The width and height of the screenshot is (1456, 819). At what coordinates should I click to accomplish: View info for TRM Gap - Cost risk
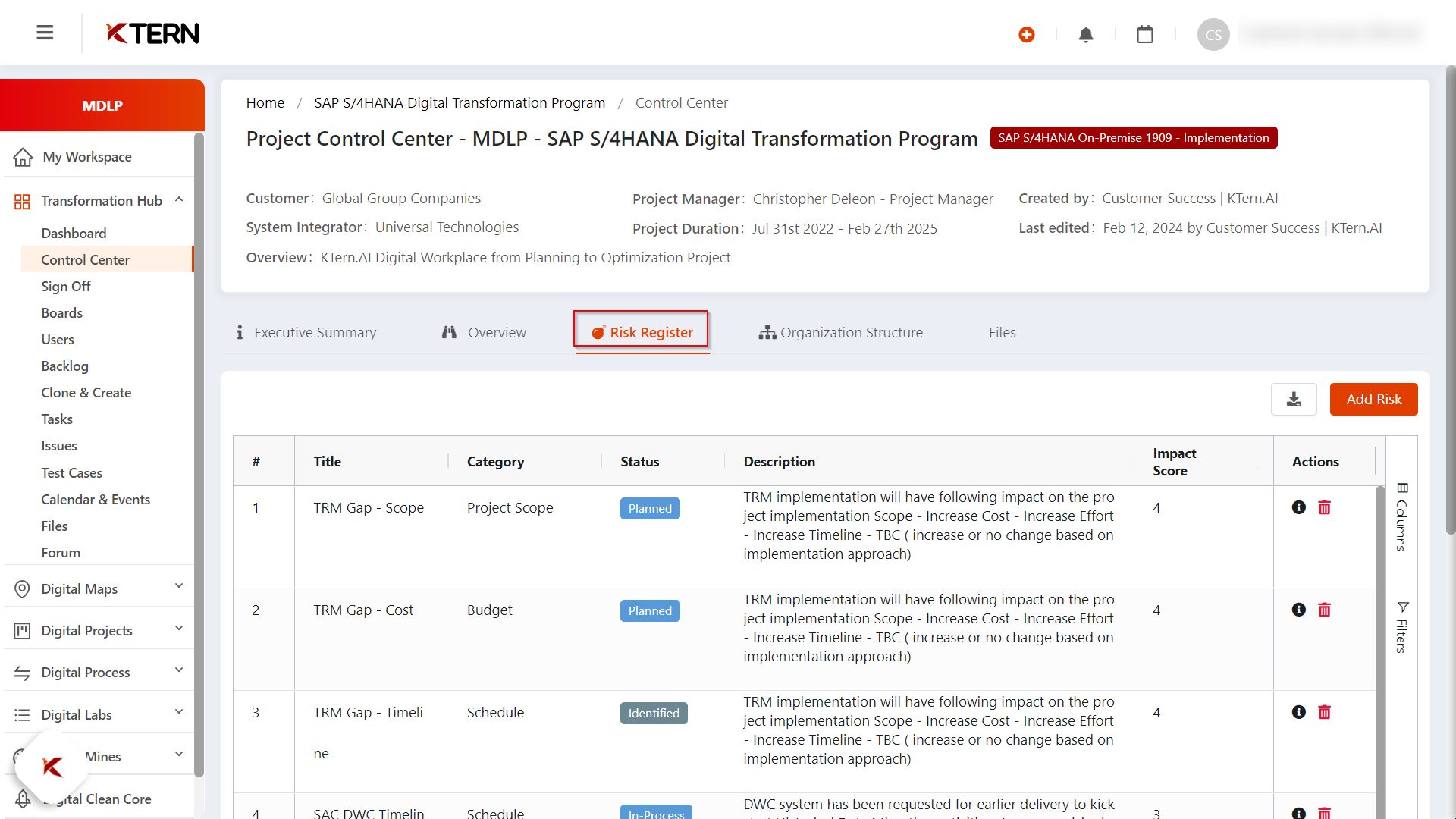(x=1299, y=610)
